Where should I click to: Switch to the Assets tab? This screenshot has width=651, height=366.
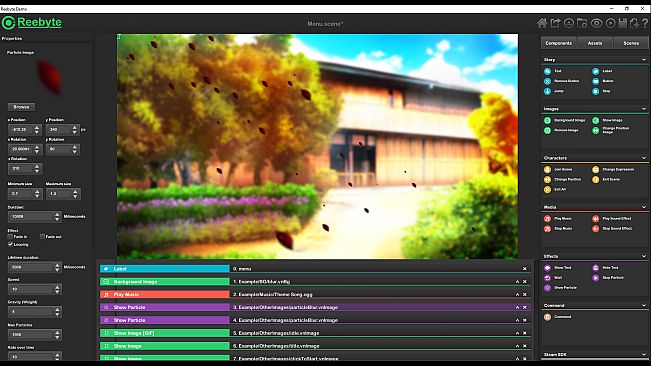click(595, 43)
